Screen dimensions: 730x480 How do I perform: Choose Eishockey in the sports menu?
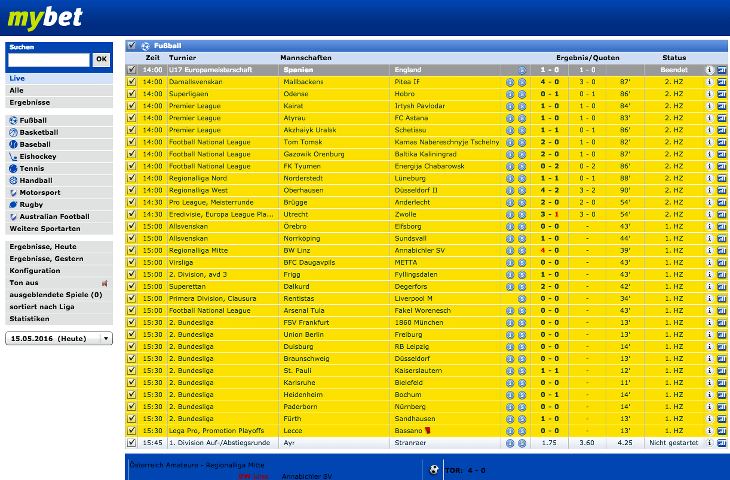pyautogui.click(x=59, y=156)
